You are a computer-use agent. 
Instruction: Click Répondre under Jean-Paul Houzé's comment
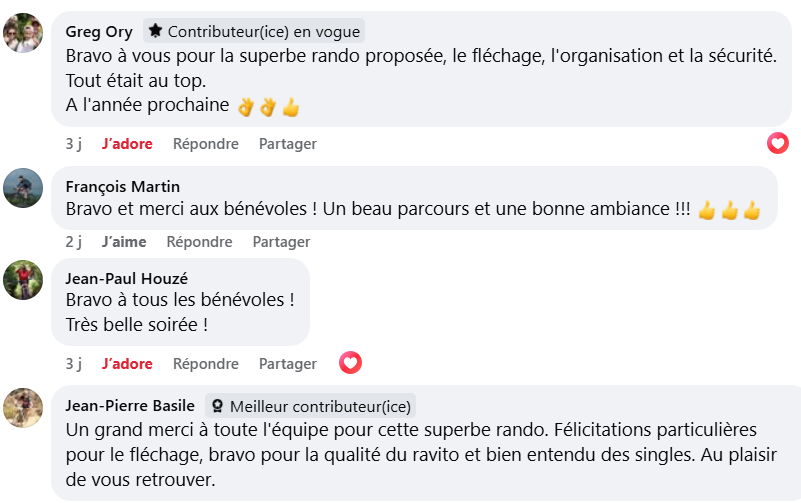(x=205, y=364)
